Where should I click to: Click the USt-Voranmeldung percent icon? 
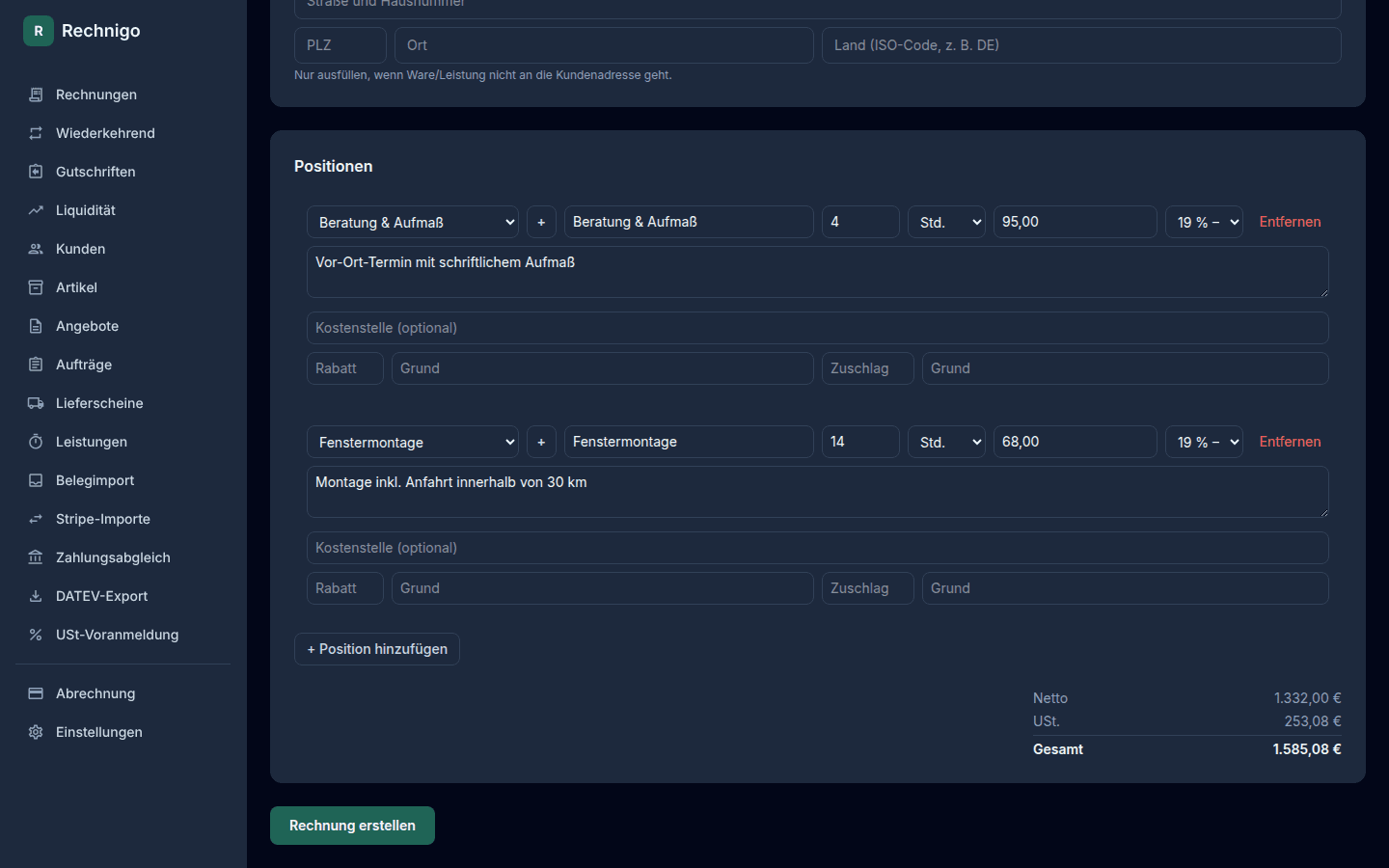coord(36,635)
